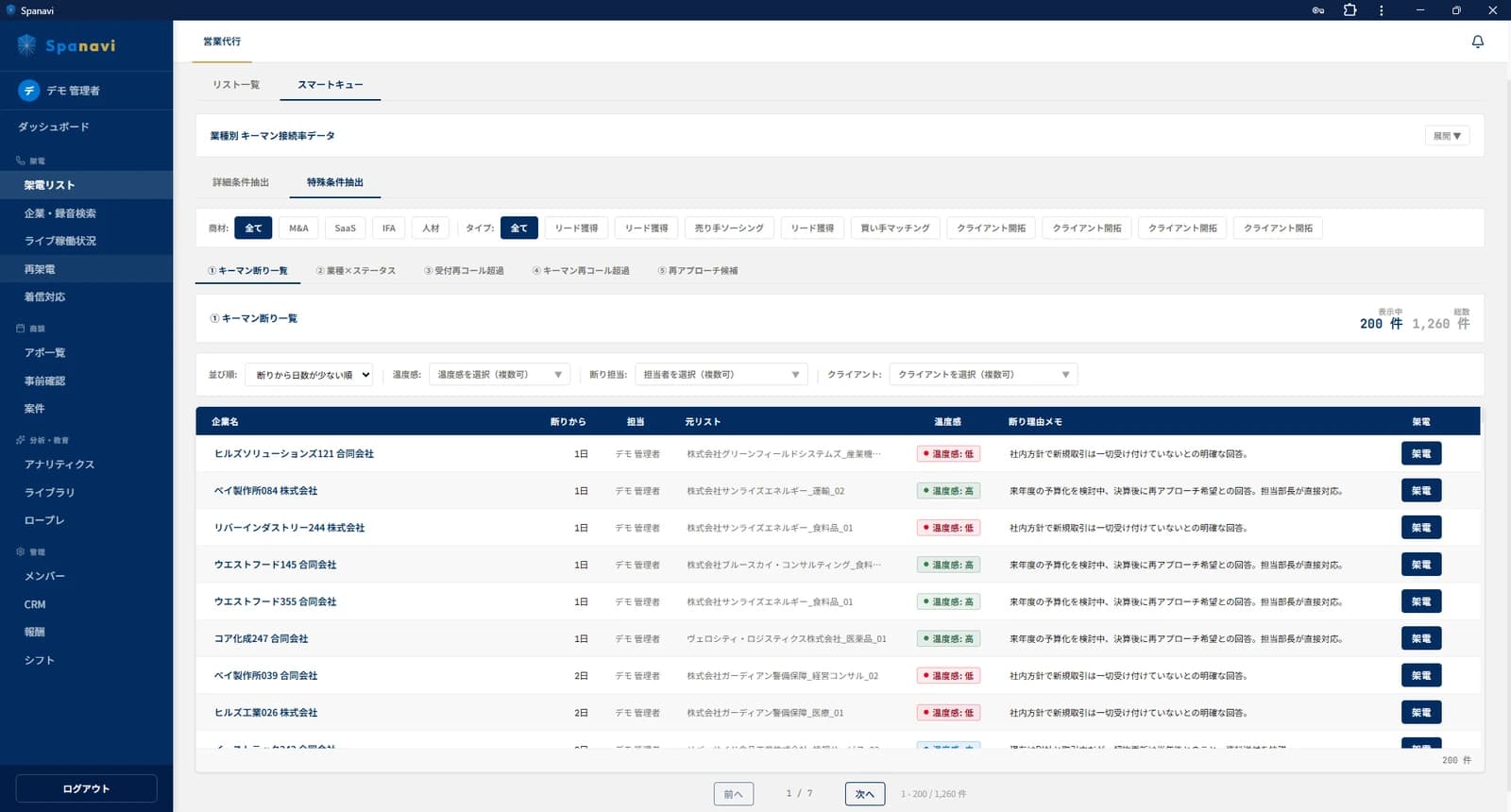Open the 担当者を選択 dropdown

722,375
